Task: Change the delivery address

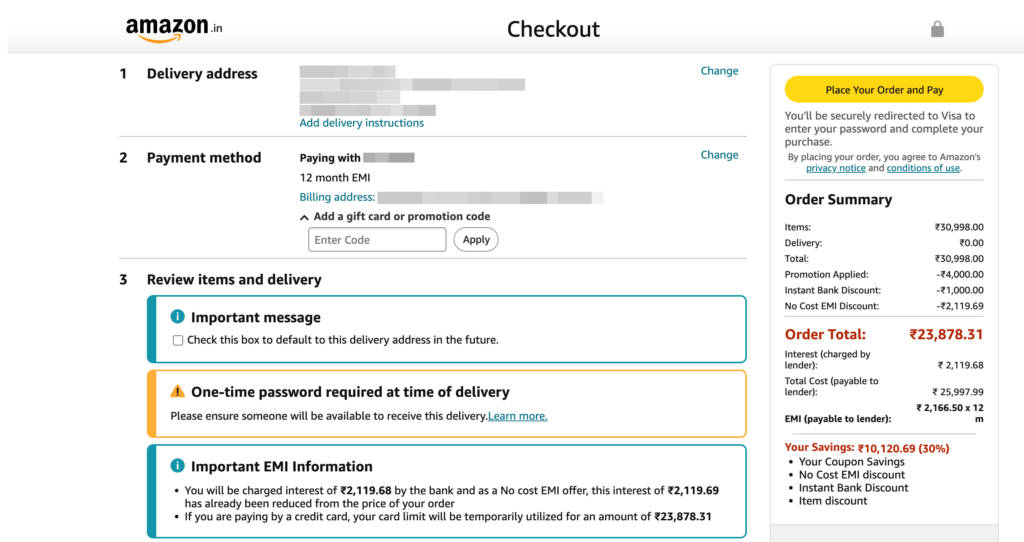Action: click(719, 71)
